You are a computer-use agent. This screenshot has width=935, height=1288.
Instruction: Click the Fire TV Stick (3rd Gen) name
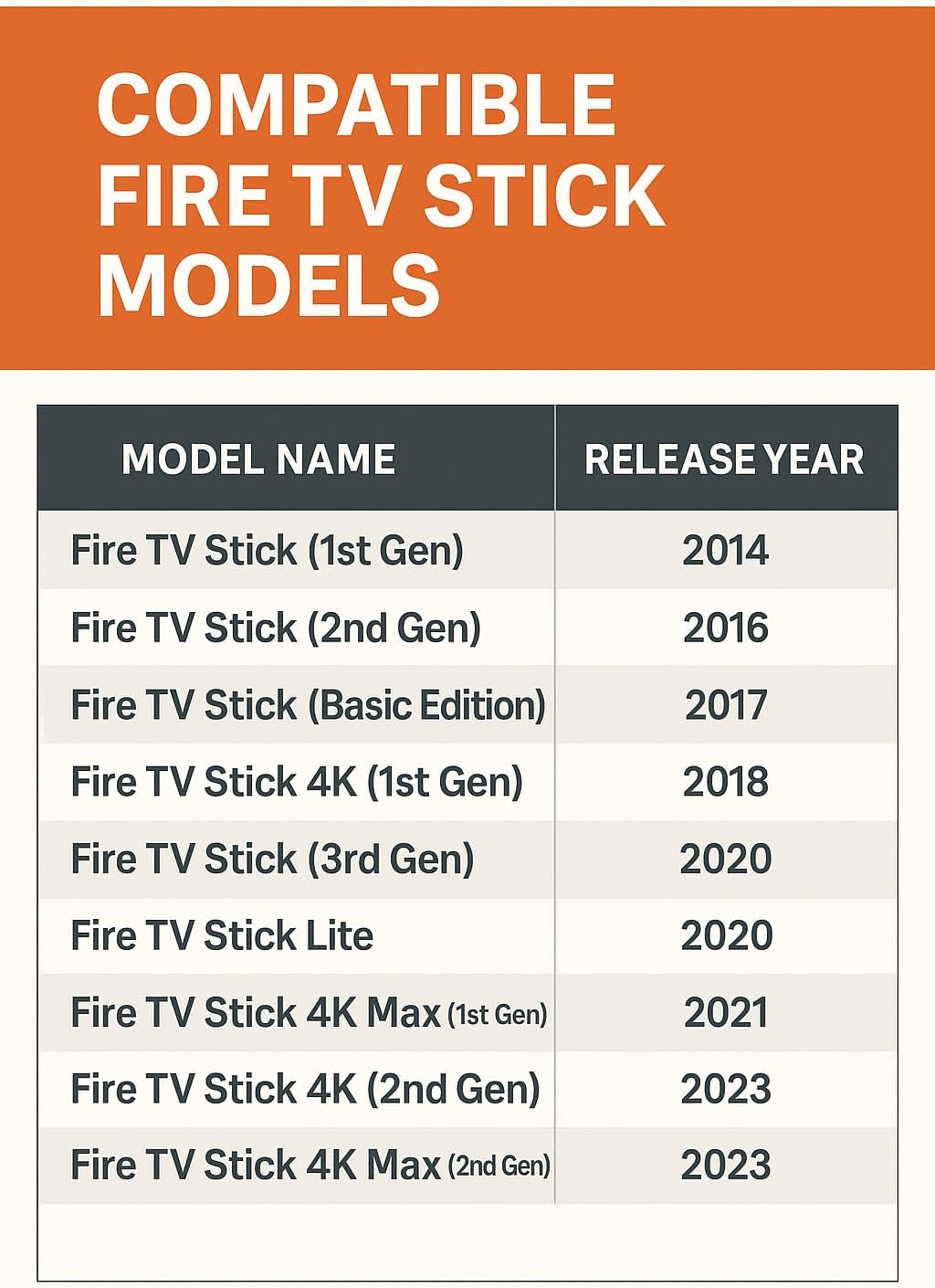[272, 859]
